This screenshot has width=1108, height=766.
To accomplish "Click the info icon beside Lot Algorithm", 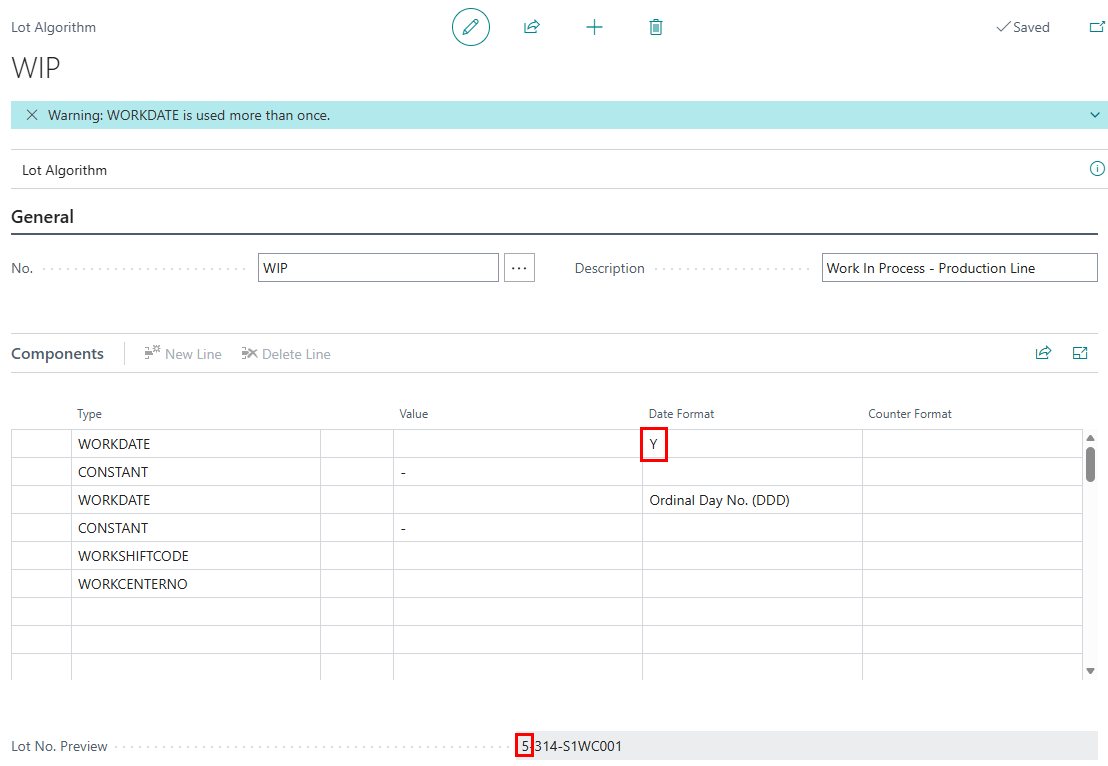I will (1096, 169).
